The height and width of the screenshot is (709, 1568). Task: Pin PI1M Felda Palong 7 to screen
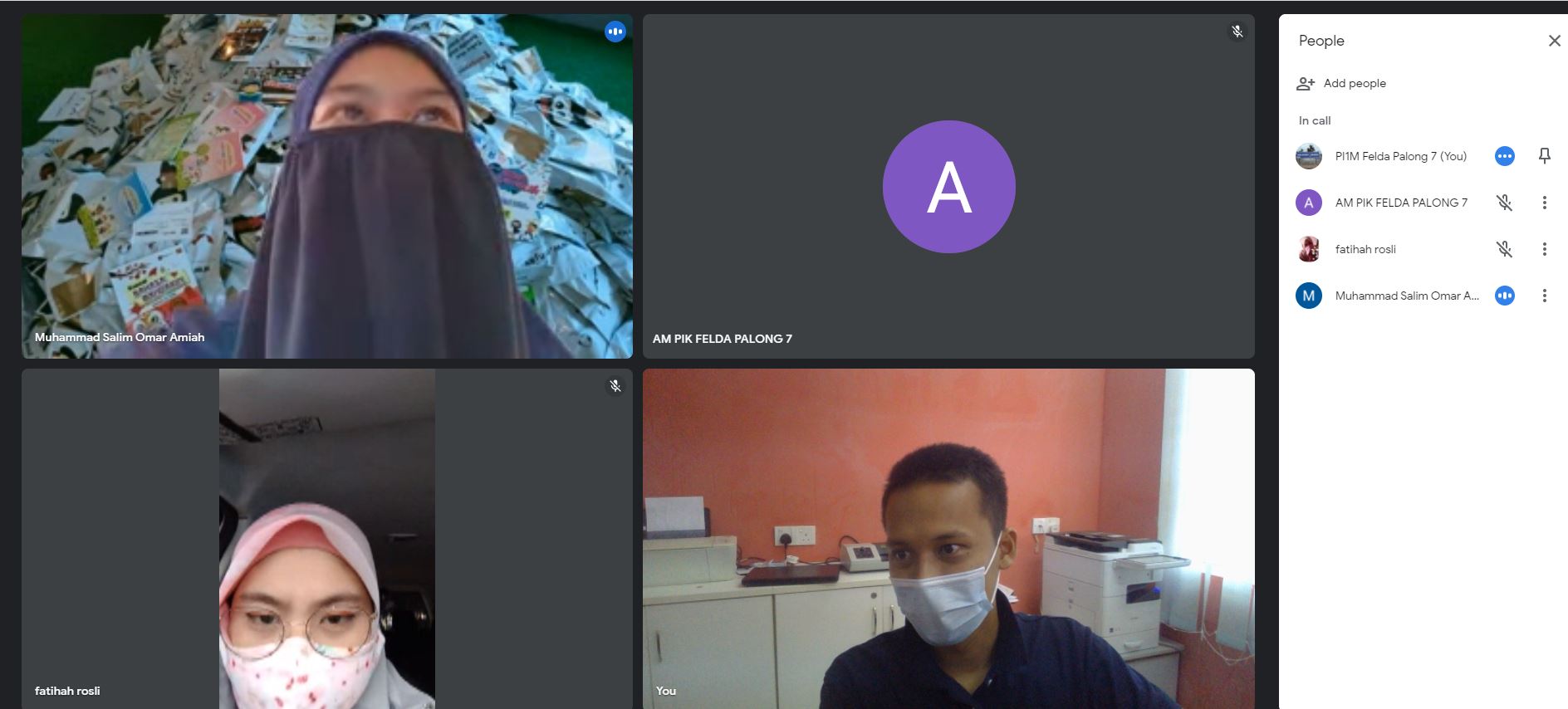tap(1544, 155)
